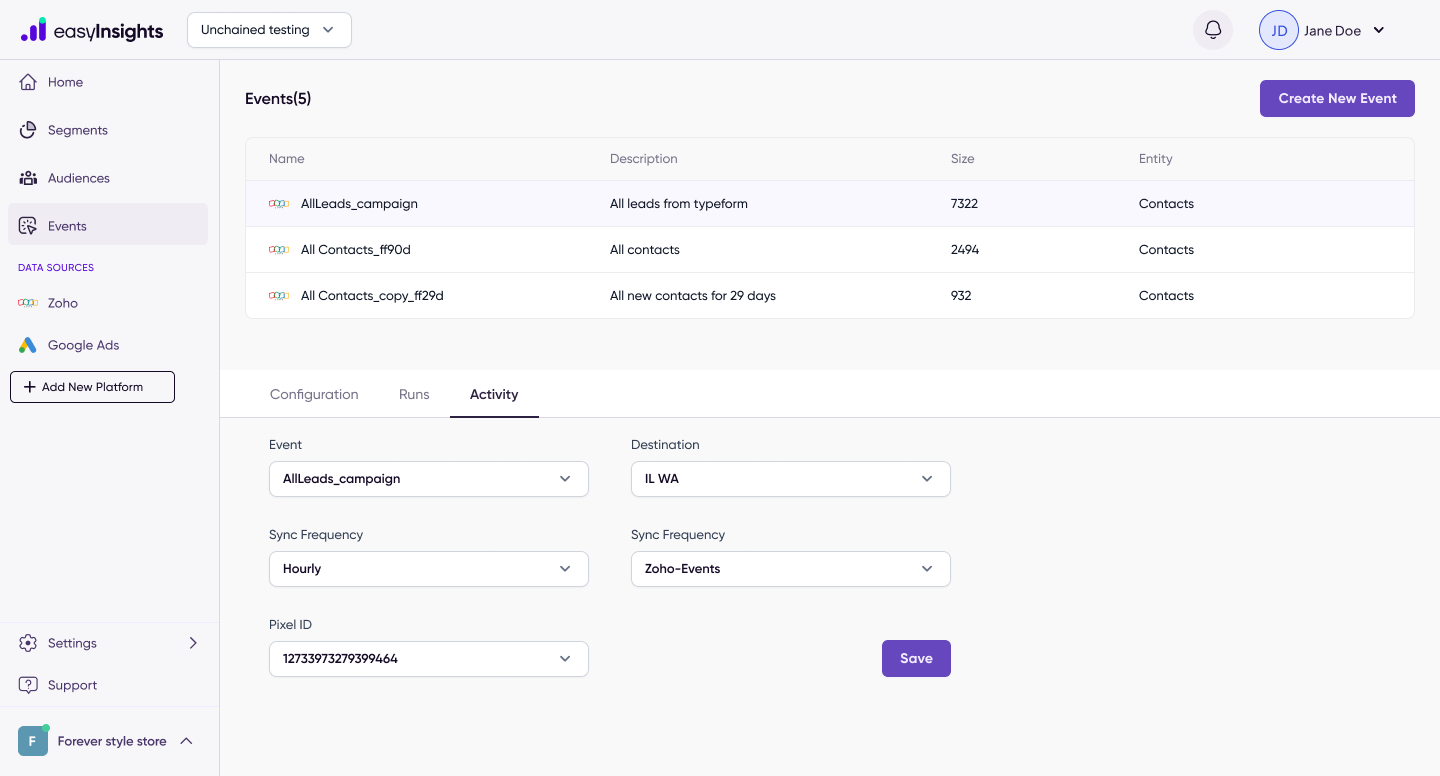
Task: Click the JD user avatar
Action: coord(1279,30)
